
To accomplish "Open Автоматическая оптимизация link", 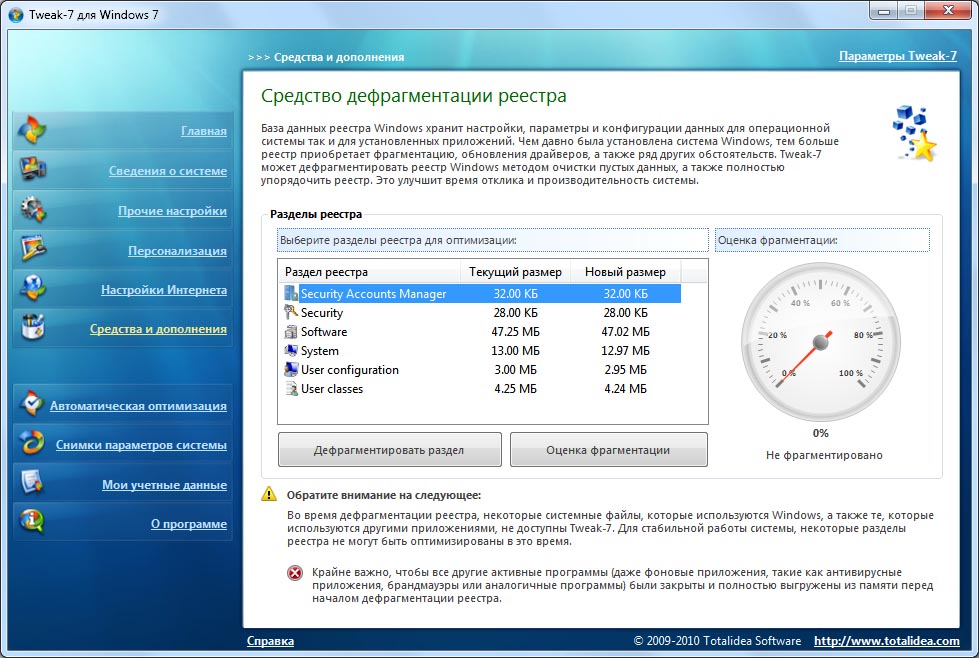I will pyautogui.click(x=138, y=406).
